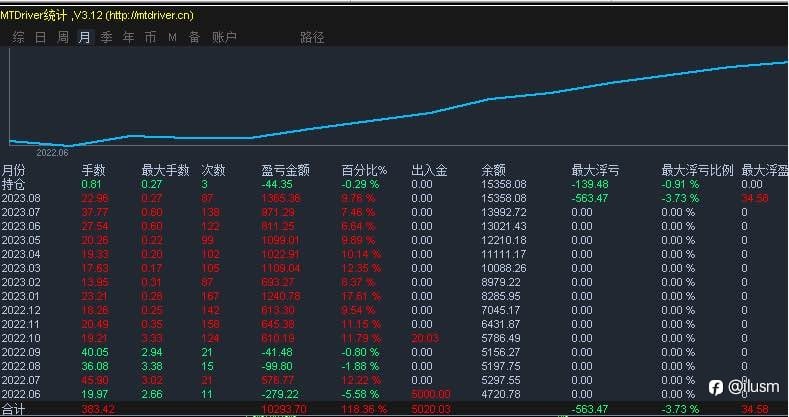Viewport: 789px width, 417px height.
Task: Select the 合计 total row label
Action: click(x=13, y=408)
